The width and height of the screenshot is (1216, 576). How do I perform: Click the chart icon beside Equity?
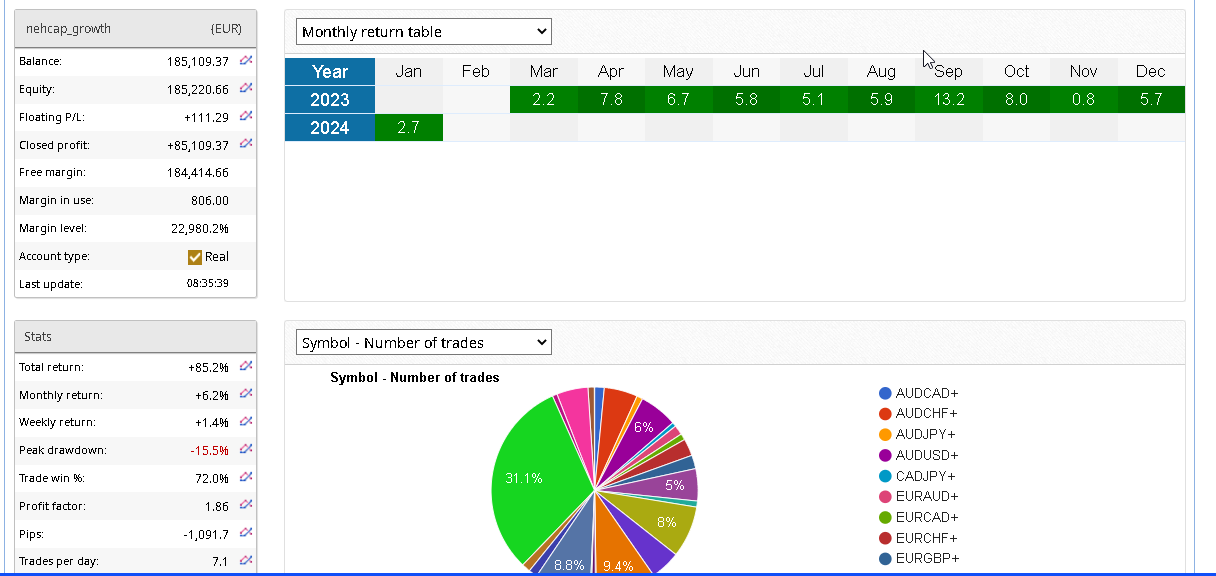[x=246, y=88]
